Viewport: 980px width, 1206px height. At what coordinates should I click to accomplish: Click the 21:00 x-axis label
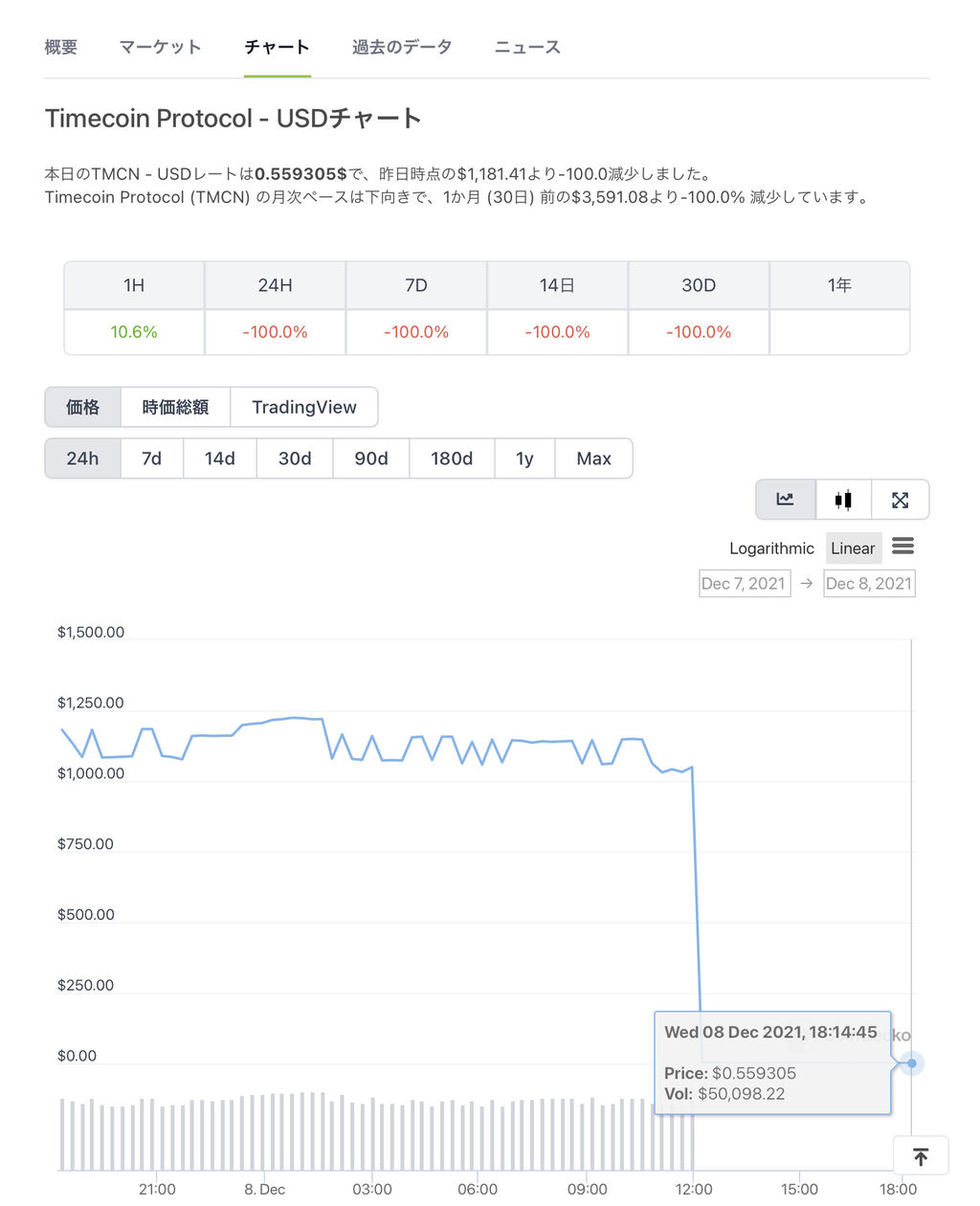tap(157, 1189)
